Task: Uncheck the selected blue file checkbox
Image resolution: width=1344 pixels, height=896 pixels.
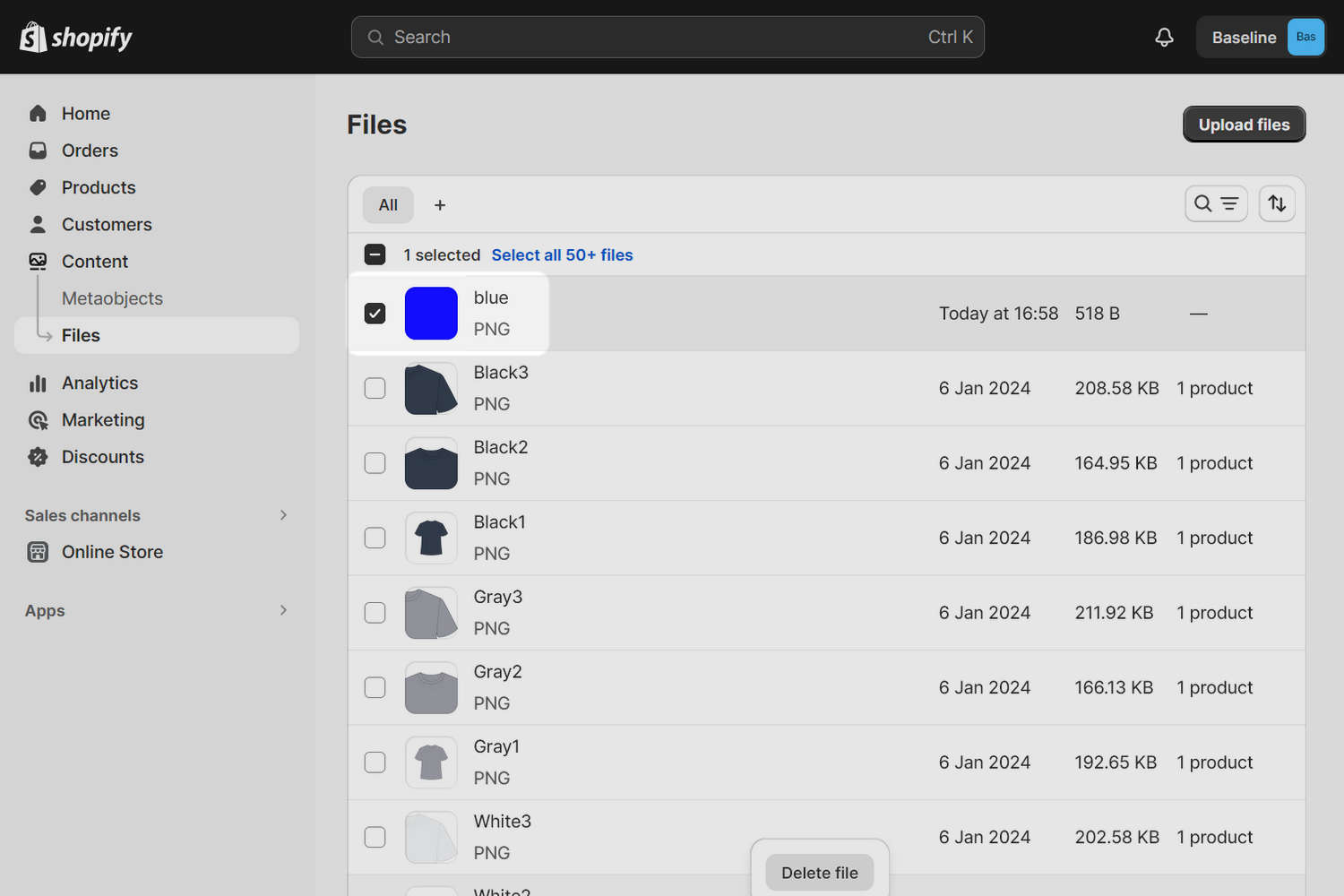Action: pos(375,313)
